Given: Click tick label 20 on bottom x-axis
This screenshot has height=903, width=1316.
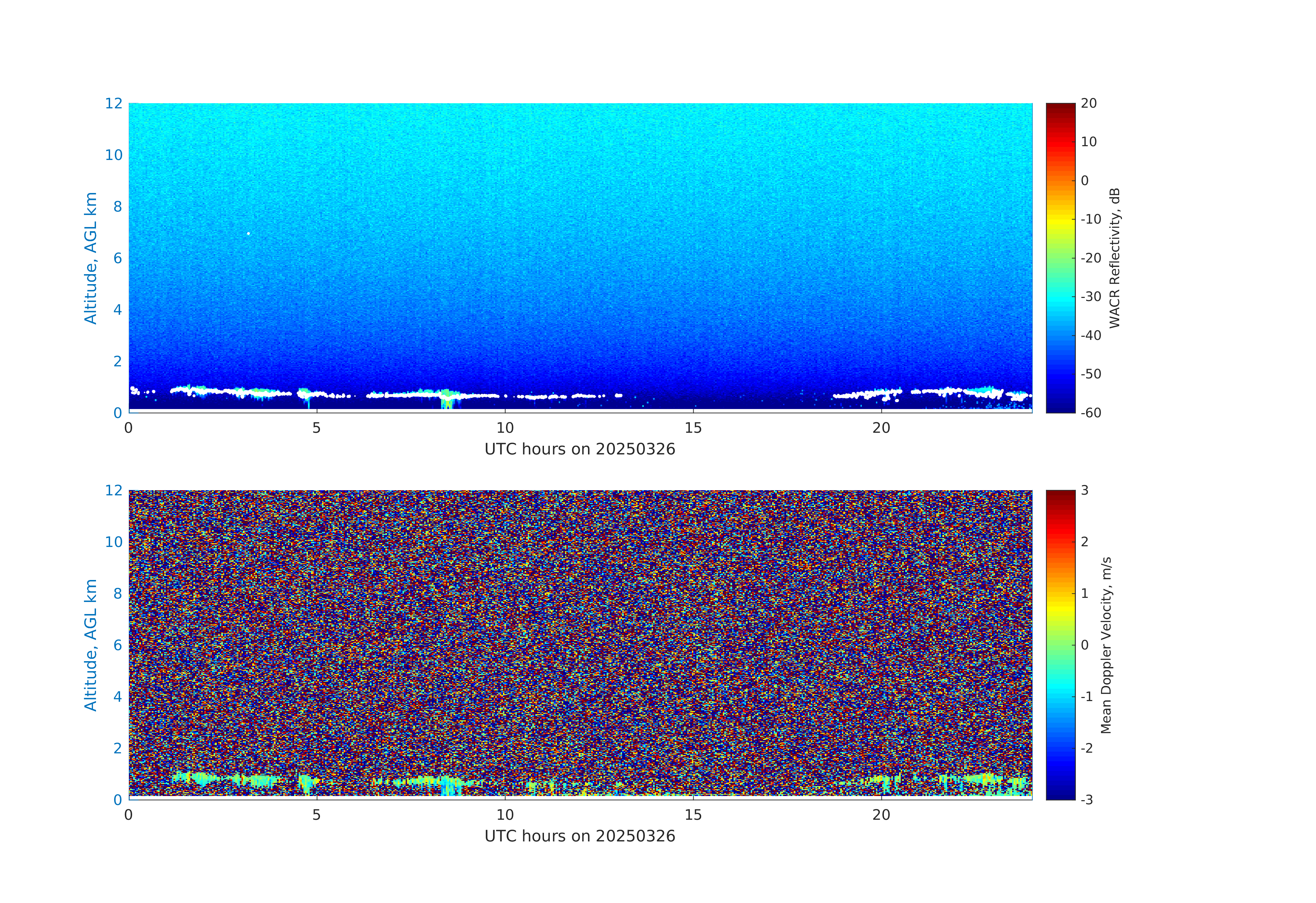Looking at the screenshot, I should (x=881, y=815).
